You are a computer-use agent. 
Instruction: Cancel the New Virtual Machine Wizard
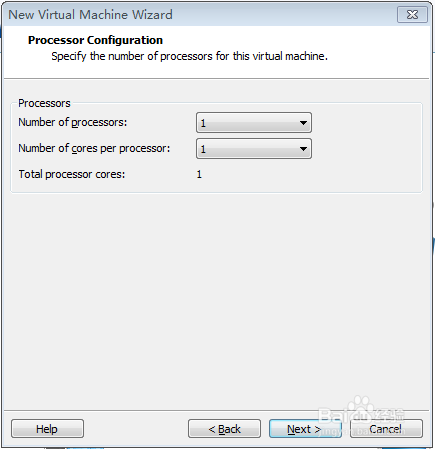click(x=386, y=429)
